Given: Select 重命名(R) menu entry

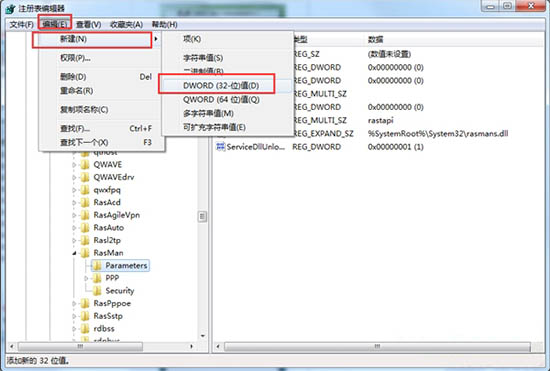Looking at the screenshot, I should pos(99,91).
